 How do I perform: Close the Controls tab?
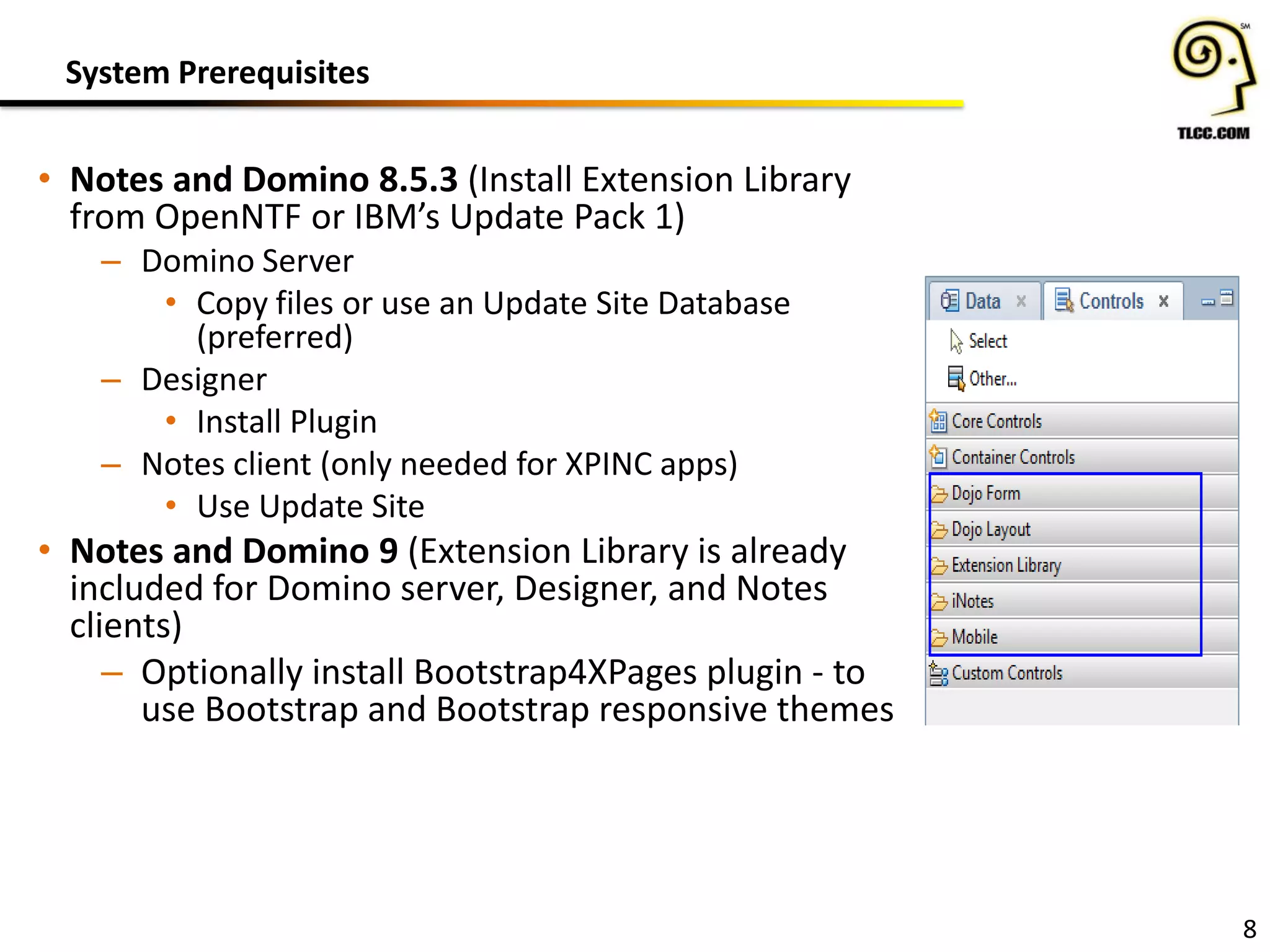pos(1163,301)
